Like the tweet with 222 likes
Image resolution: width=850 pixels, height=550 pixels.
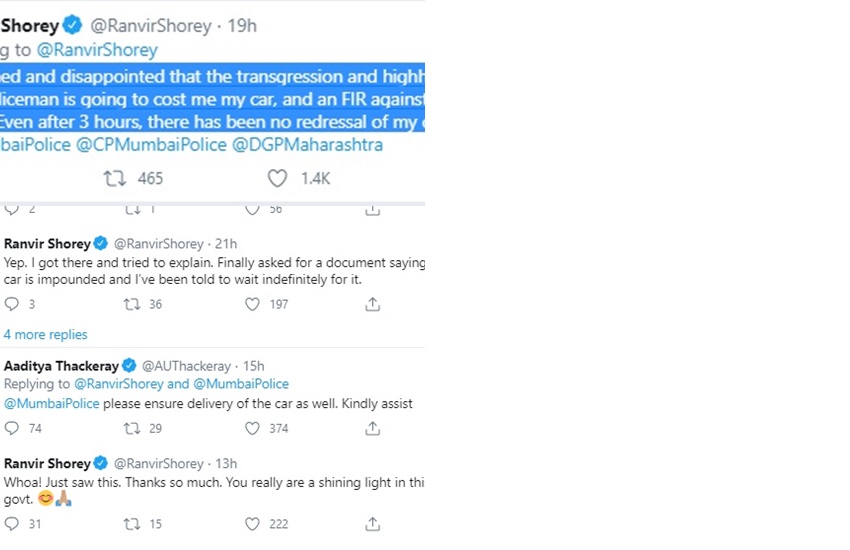point(253,524)
